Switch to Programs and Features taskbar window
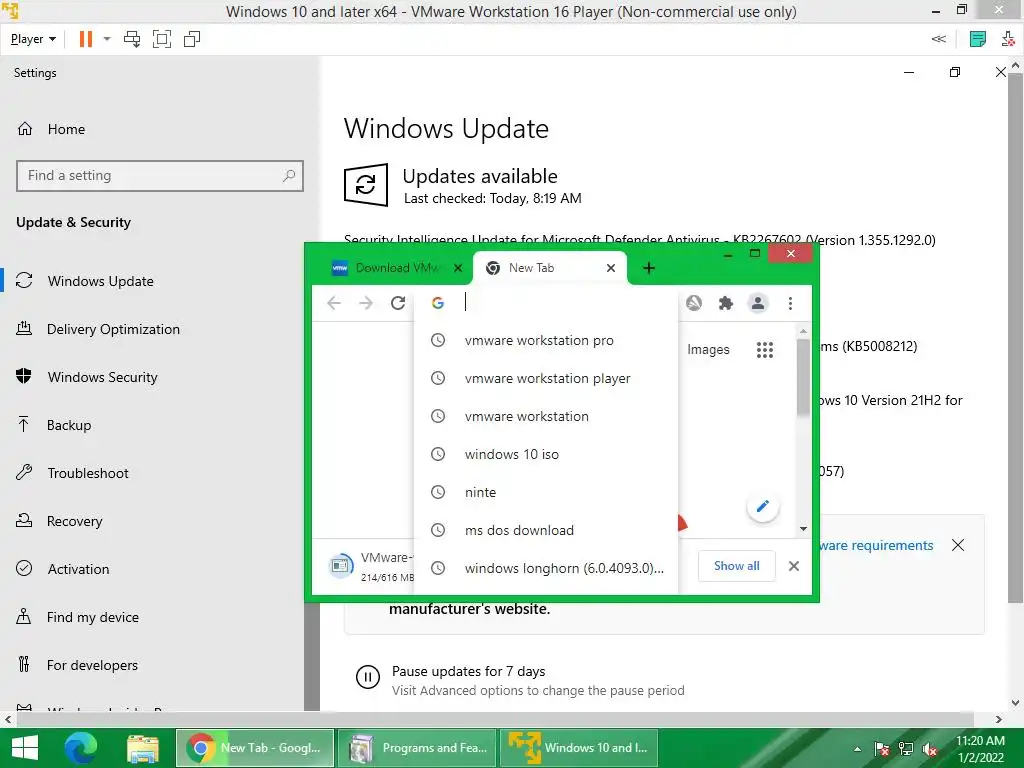Viewport: 1024px width, 768px height. 417,748
